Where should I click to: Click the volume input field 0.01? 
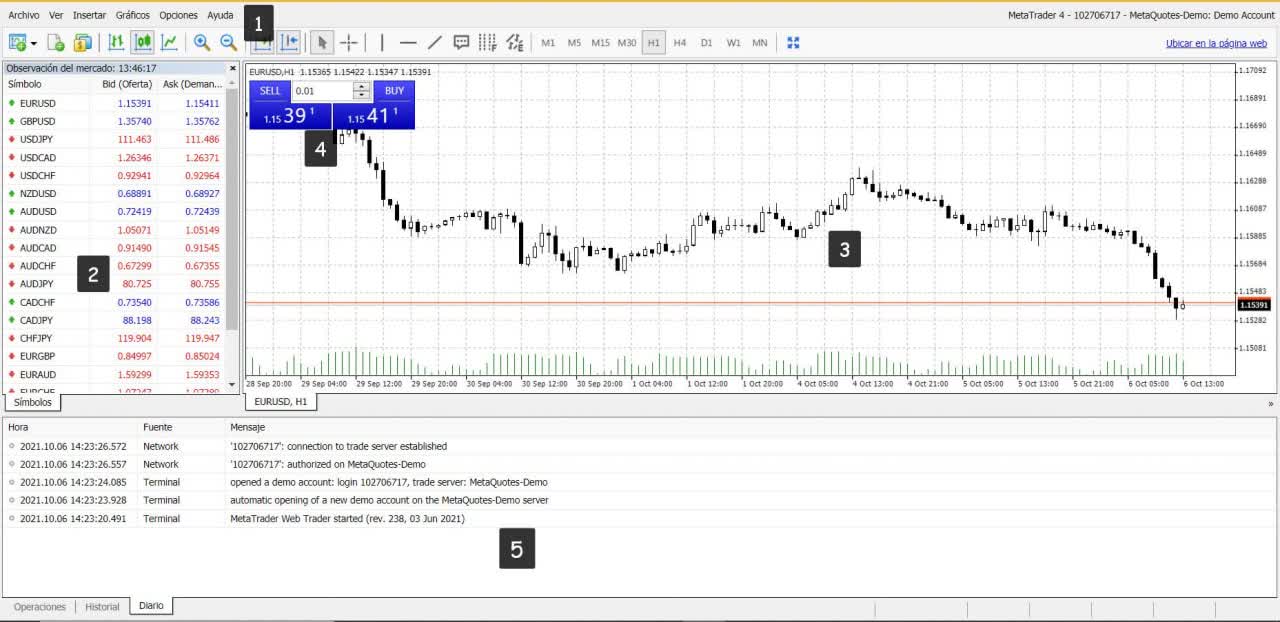coord(322,91)
